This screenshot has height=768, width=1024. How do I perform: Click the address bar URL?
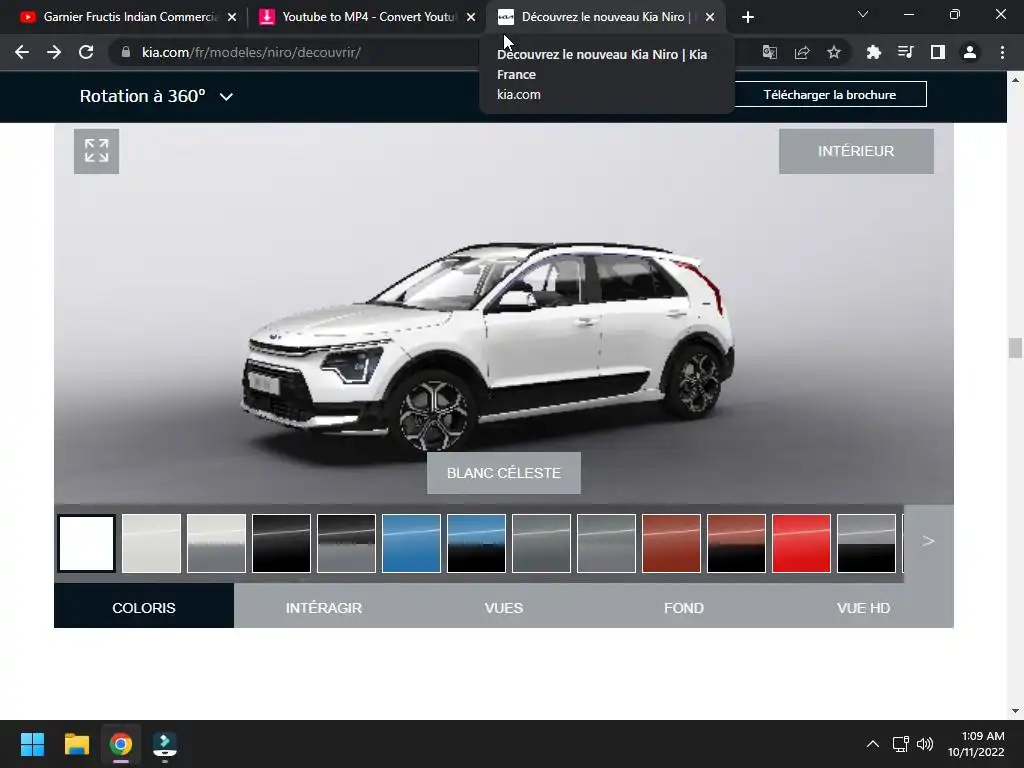pos(251,52)
